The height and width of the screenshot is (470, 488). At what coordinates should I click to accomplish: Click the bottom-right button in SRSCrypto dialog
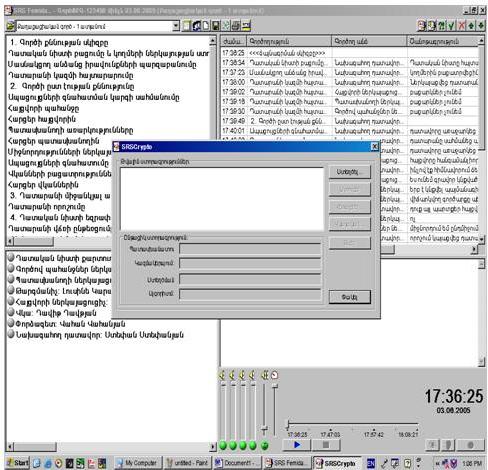(349, 297)
